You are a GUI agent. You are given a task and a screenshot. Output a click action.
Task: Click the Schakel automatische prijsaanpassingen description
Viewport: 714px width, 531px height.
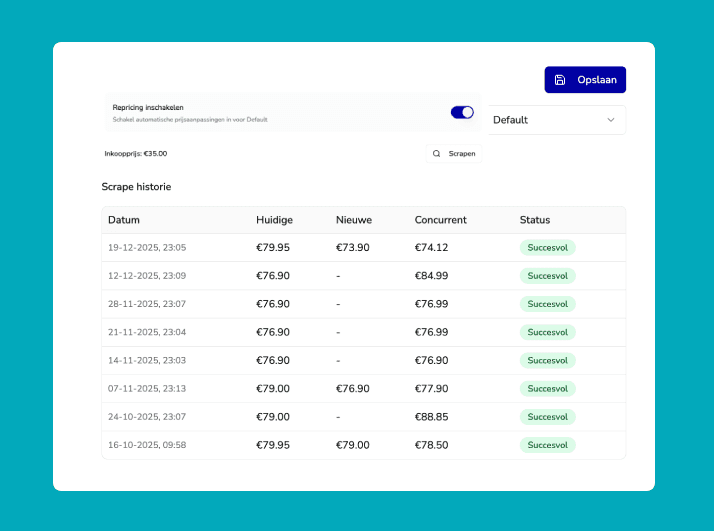pos(190,120)
